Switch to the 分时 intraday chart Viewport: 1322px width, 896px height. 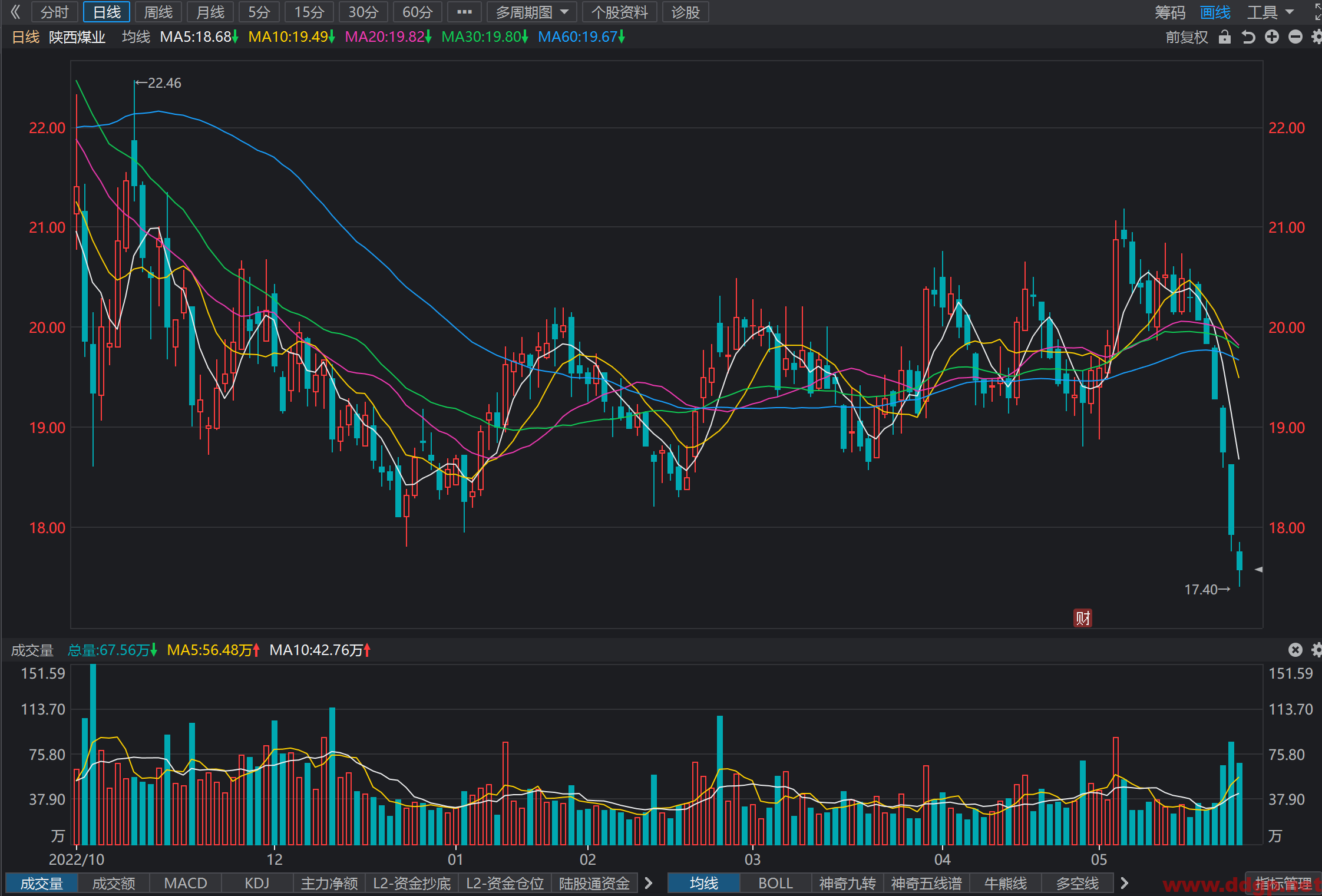pyautogui.click(x=54, y=12)
